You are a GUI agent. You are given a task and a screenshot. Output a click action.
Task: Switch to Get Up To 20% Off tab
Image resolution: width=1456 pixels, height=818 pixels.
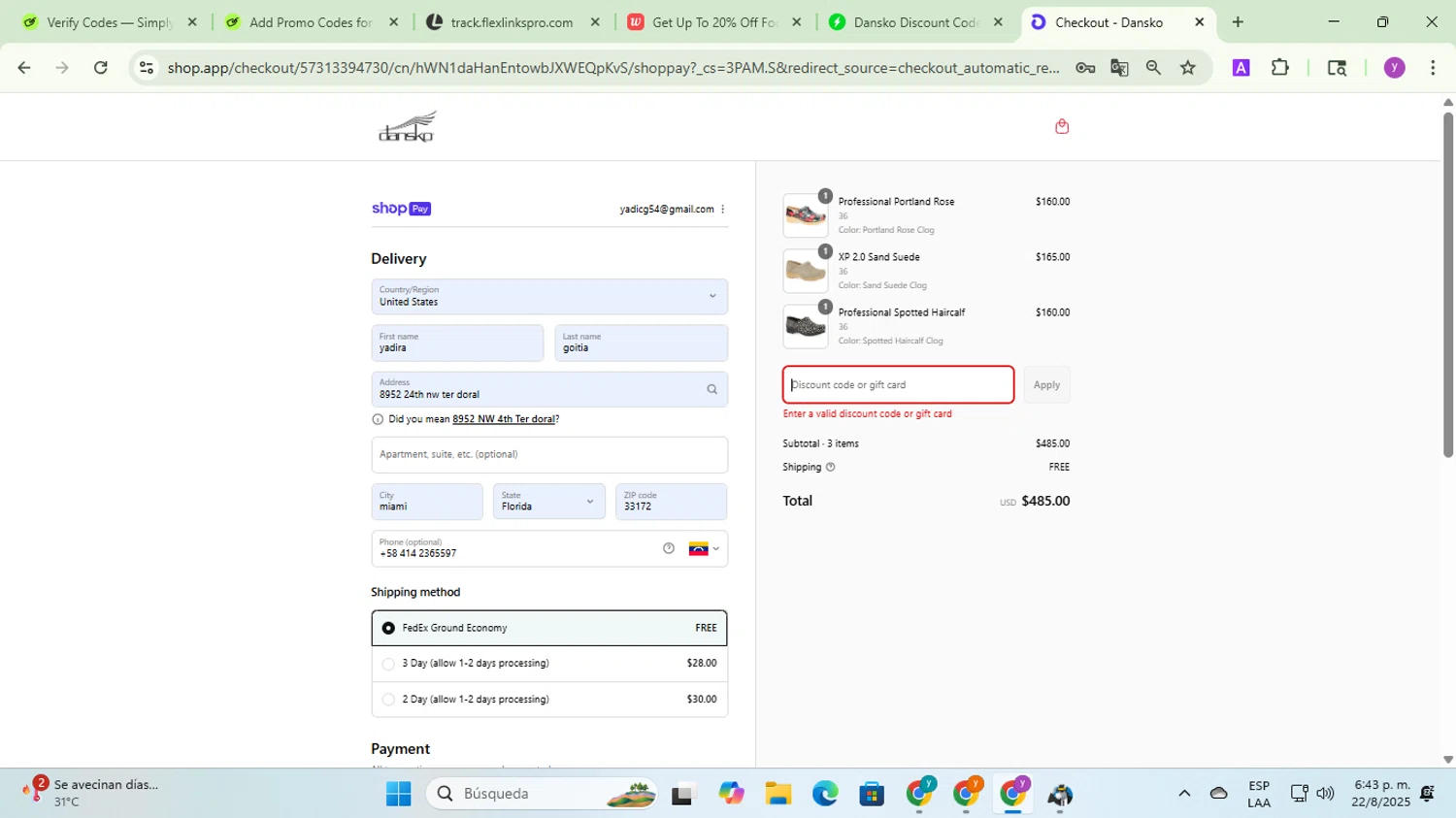tap(713, 22)
